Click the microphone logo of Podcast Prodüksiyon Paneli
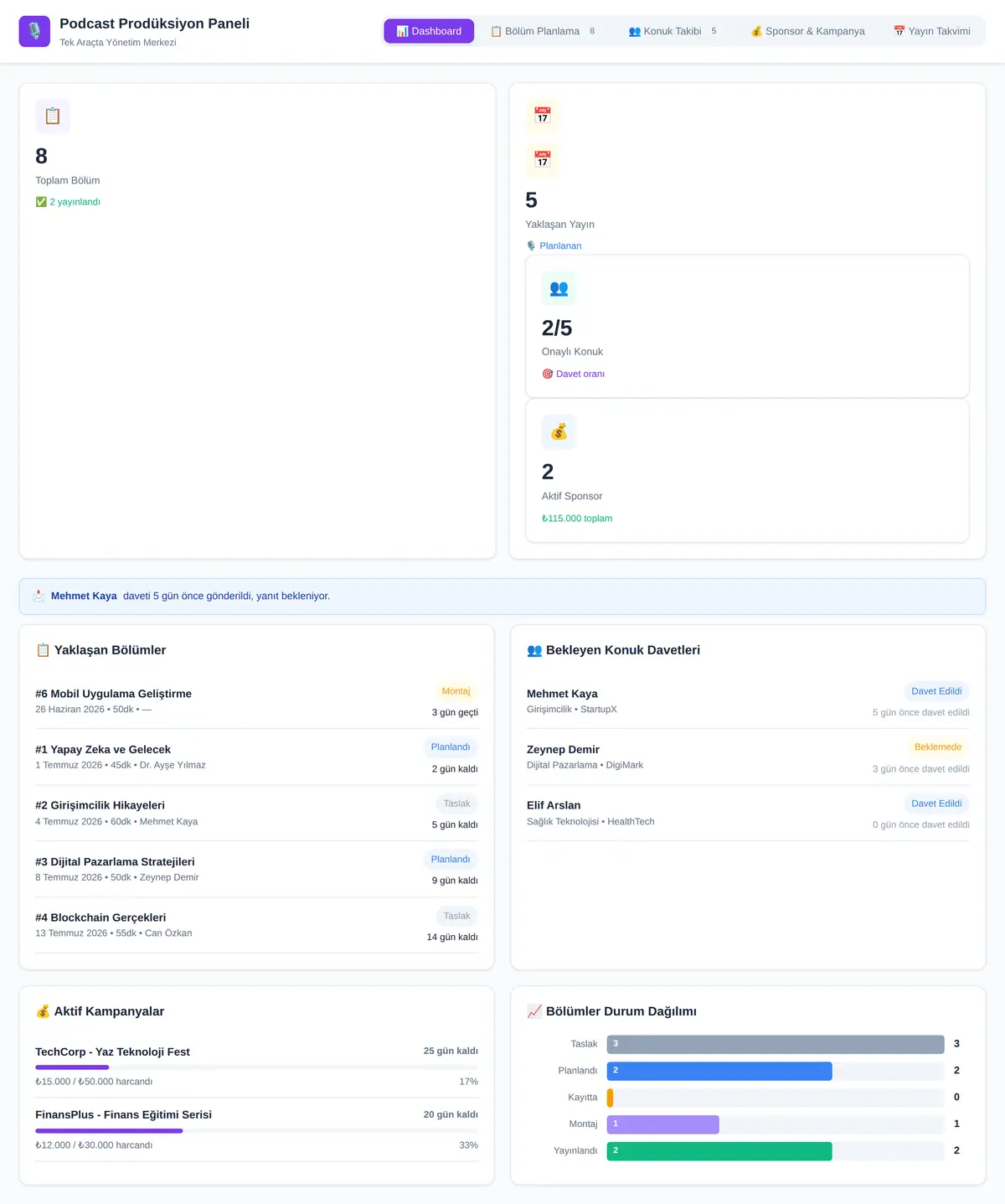 [34, 31]
